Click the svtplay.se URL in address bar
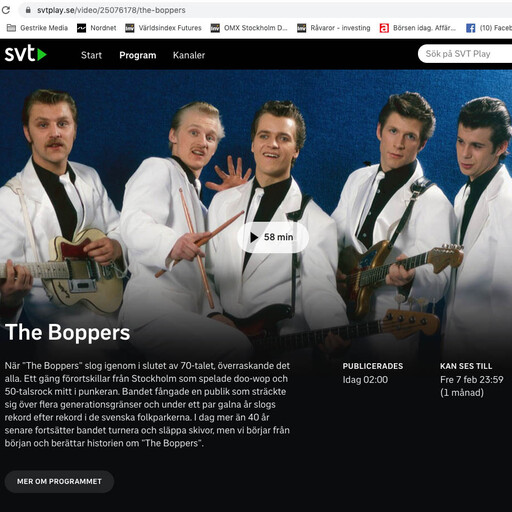The height and width of the screenshot is (512, 512). [111, 10]
